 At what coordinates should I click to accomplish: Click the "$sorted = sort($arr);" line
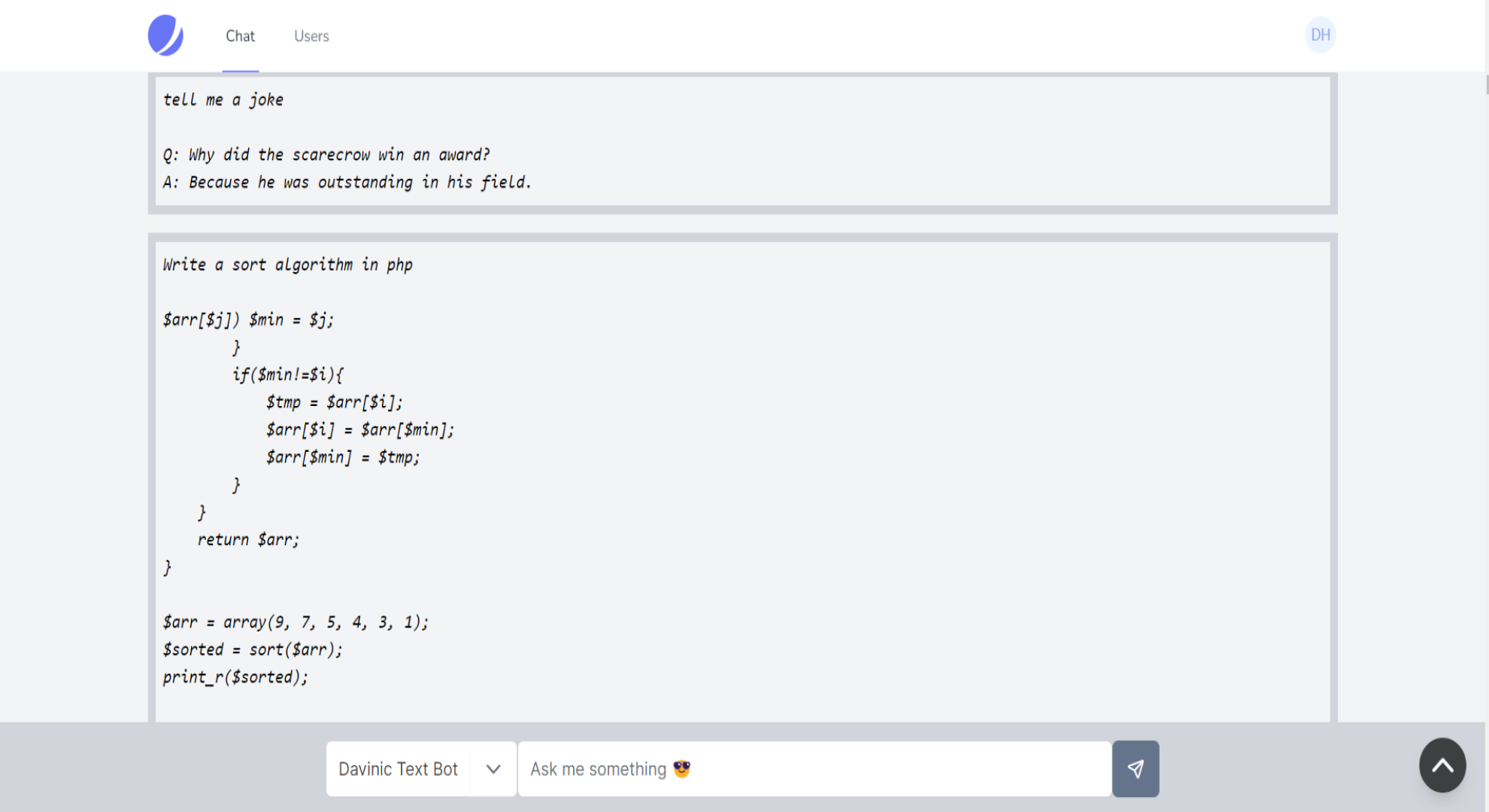click(253, 650)
